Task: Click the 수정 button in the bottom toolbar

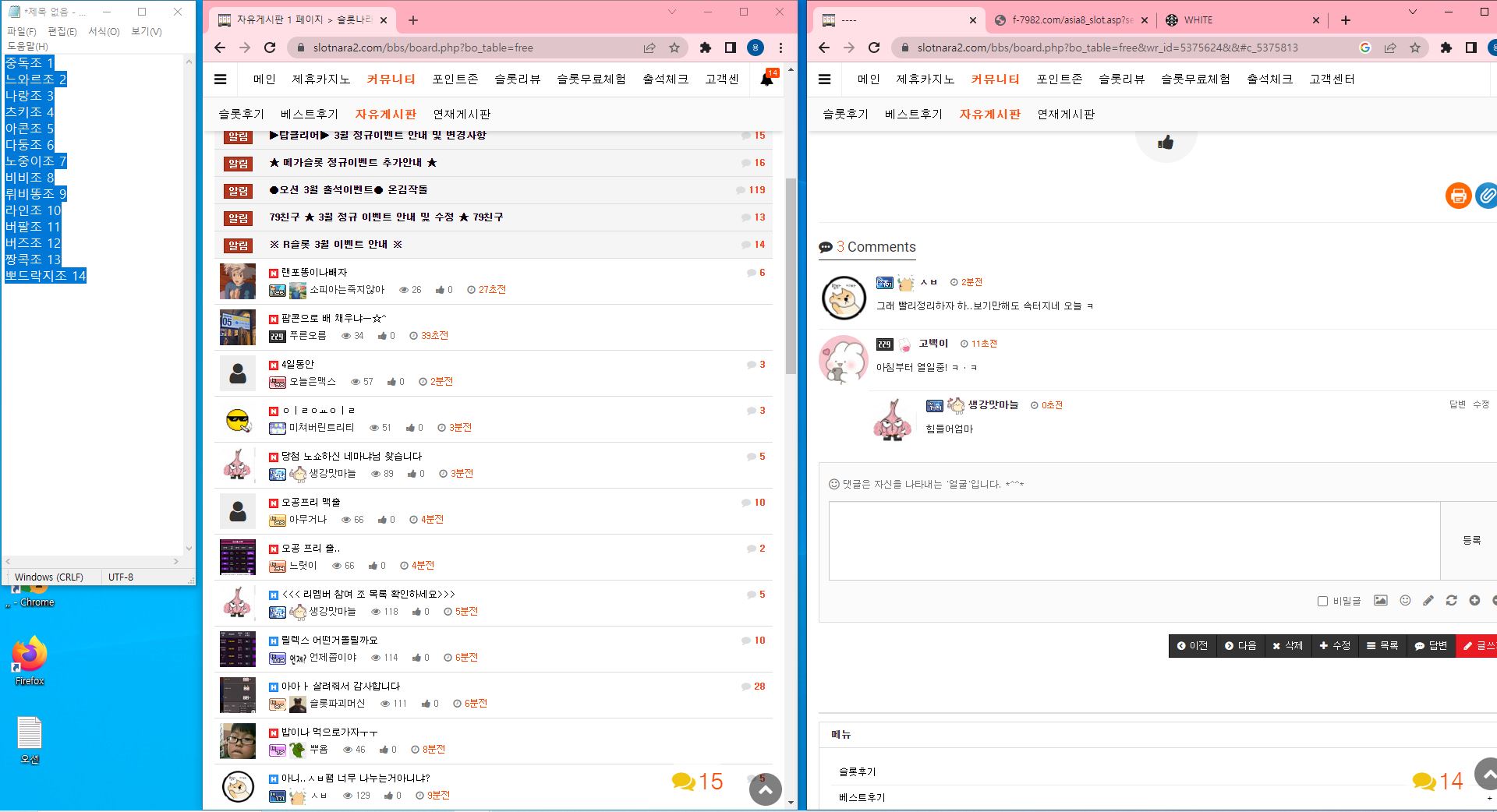Action: pos(1335,645)
